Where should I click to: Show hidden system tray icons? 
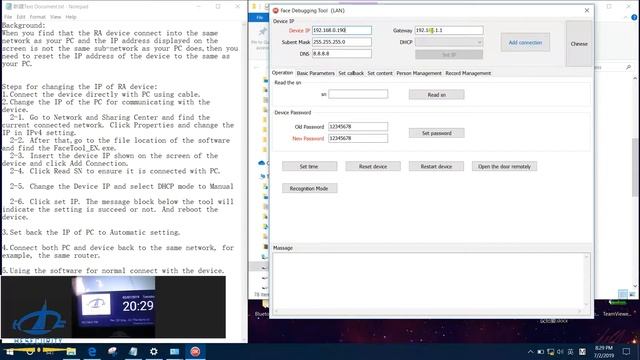530,351
